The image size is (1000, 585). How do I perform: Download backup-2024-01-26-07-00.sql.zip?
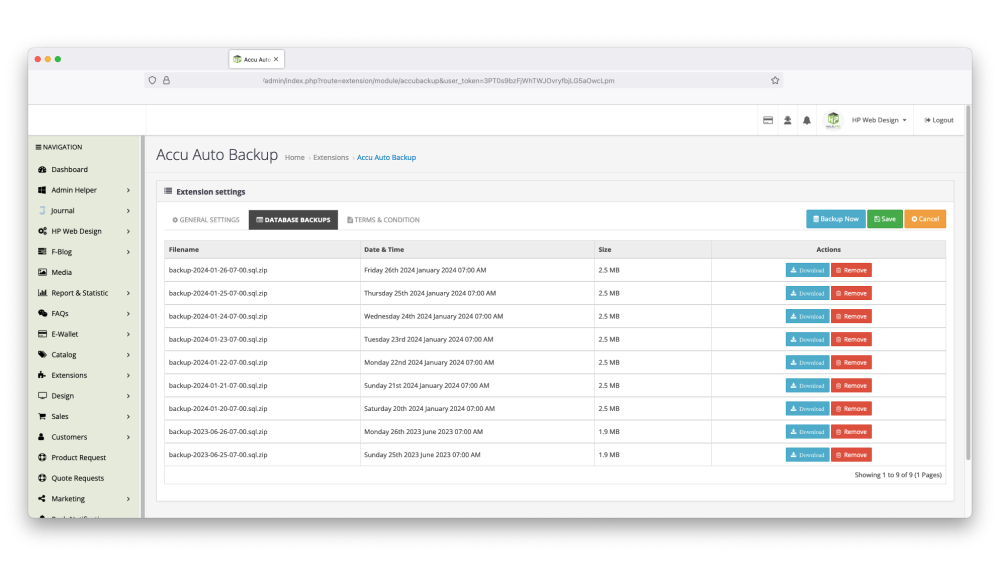[807, 270]
